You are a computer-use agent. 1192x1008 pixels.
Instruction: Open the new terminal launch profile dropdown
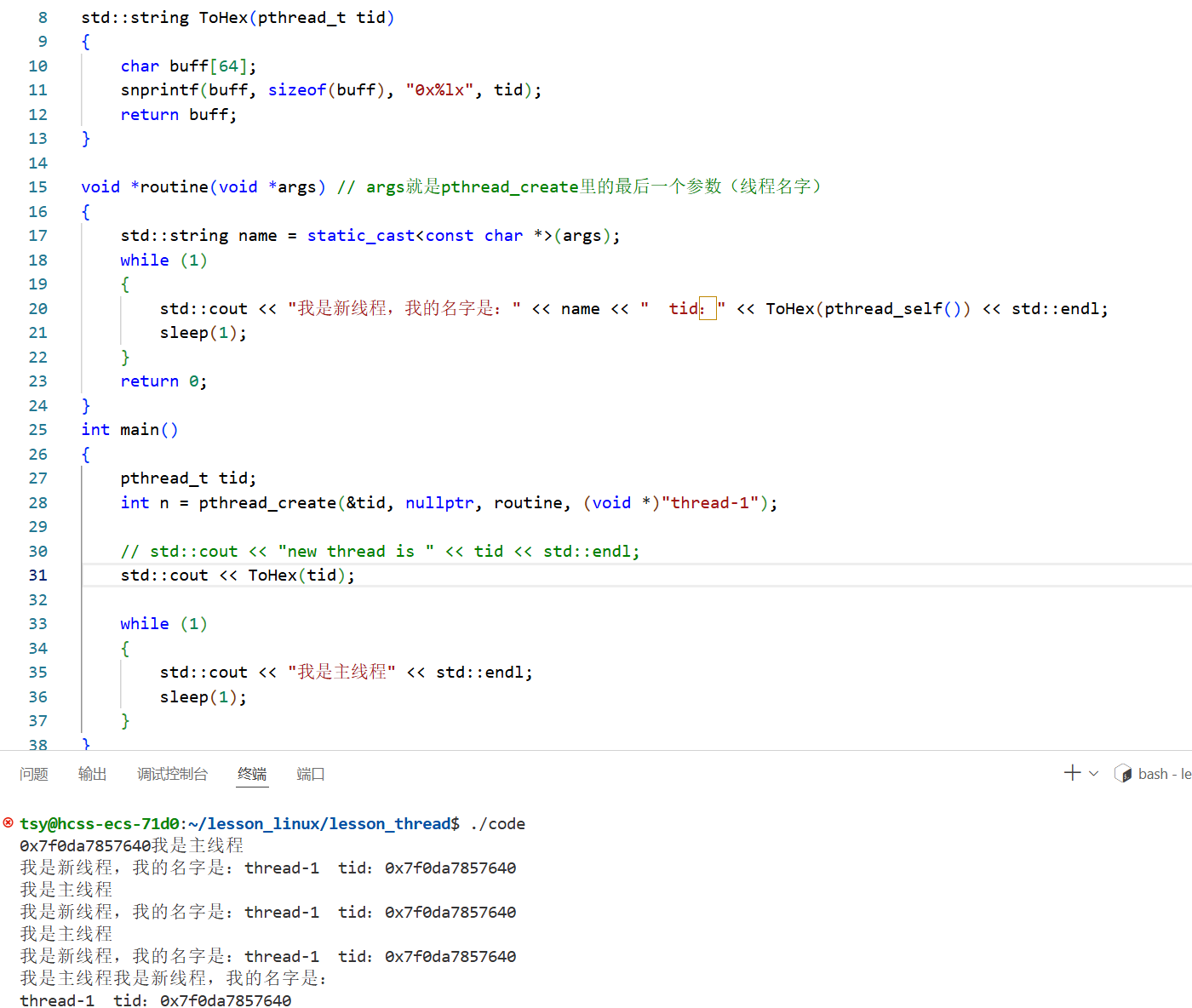[1094, 773]
